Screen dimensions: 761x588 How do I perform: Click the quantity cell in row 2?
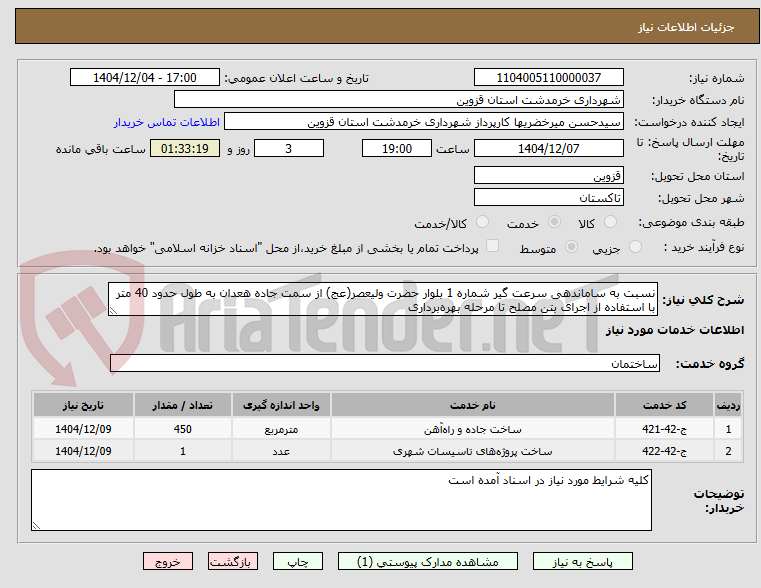[182, 451]
